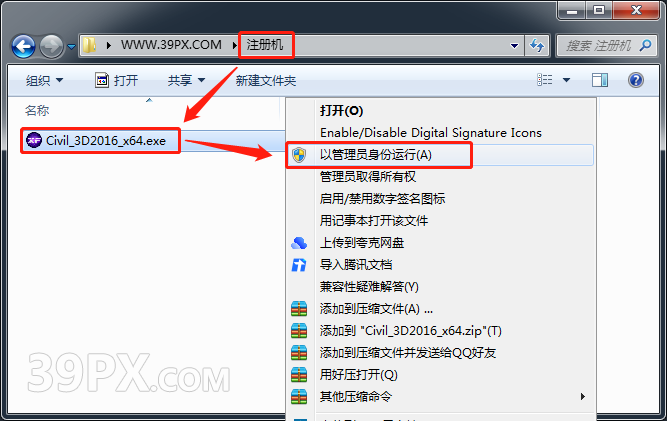This screenshot has height=421, width=667.
Task: Click the Forward navigation arrow
Action: 51,46
